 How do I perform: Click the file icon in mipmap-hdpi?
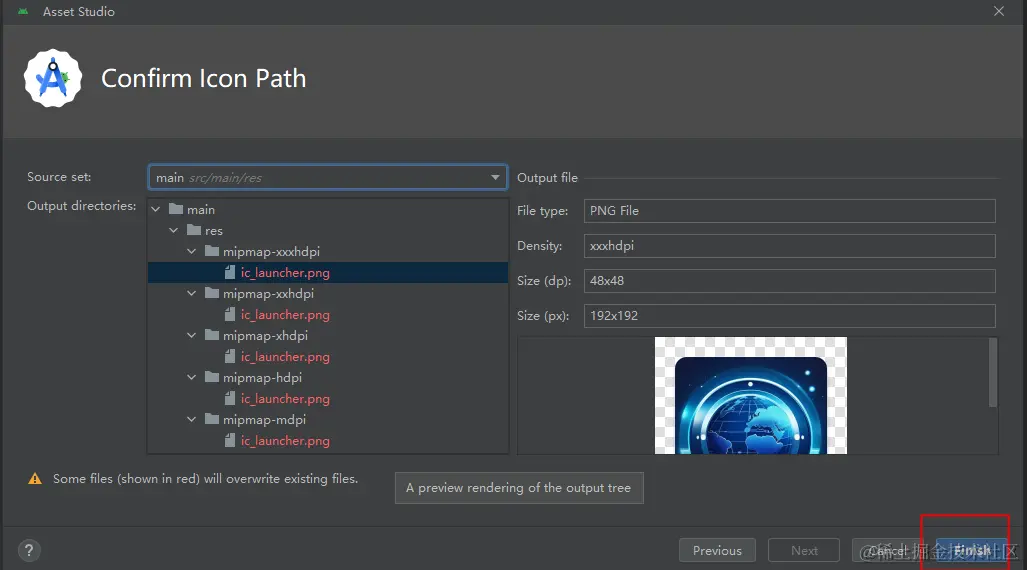pos(230,398)
